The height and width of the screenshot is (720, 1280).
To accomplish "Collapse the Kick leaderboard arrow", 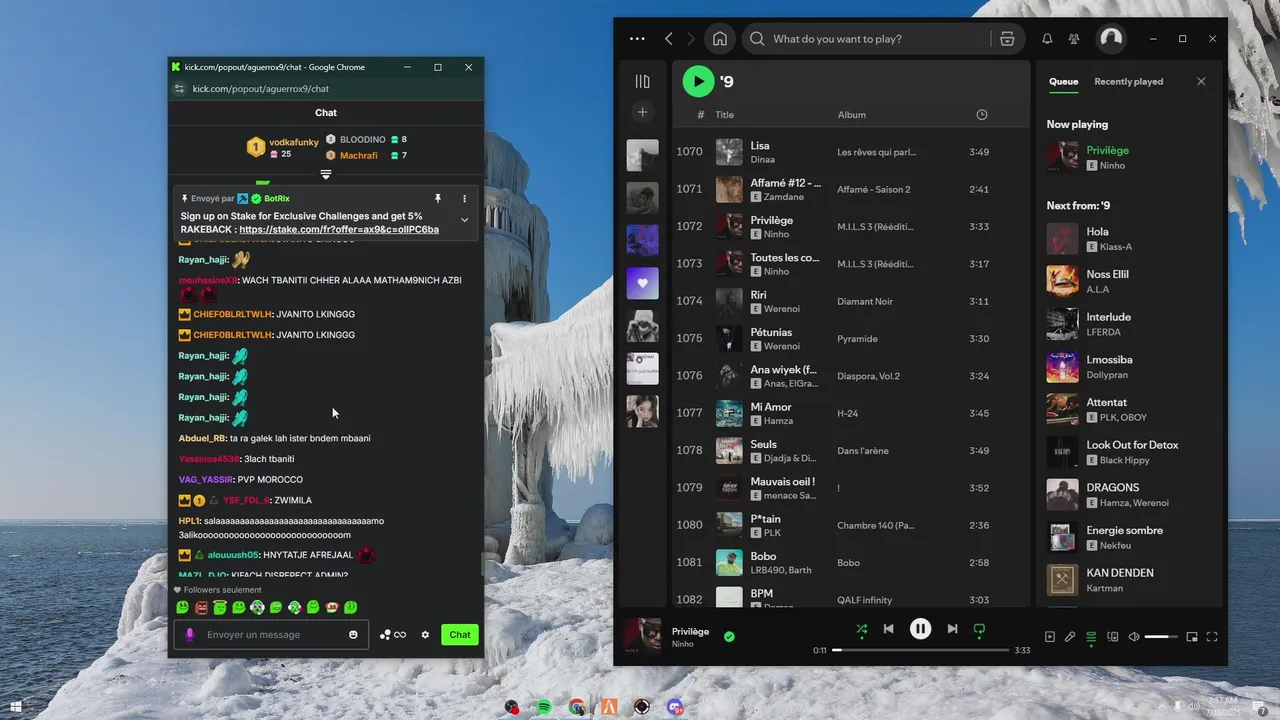I will point(325,174).
